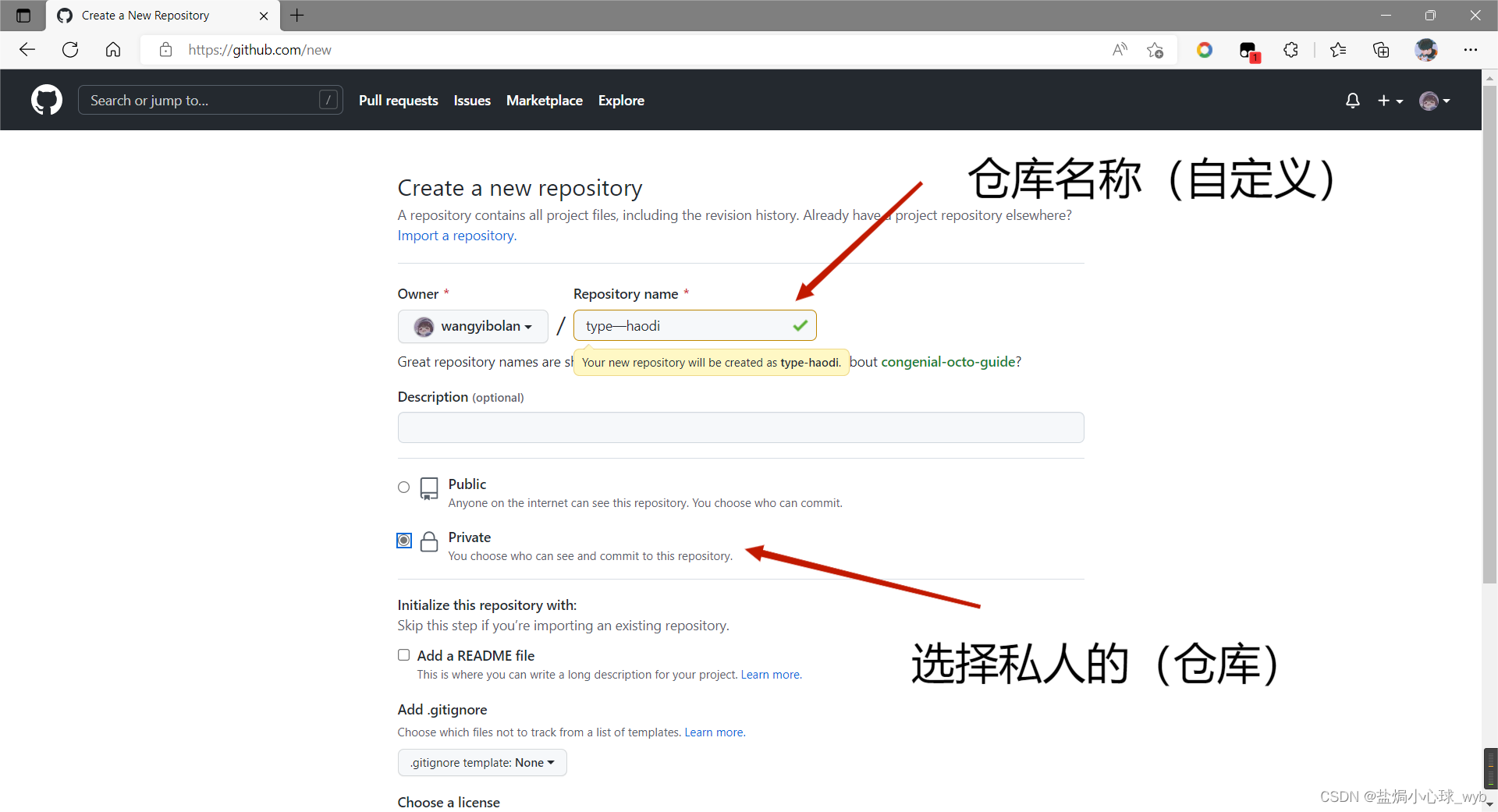Open browser settings and more menu
Viewport: 1498px width, 812px height.
pos(1471,50)
